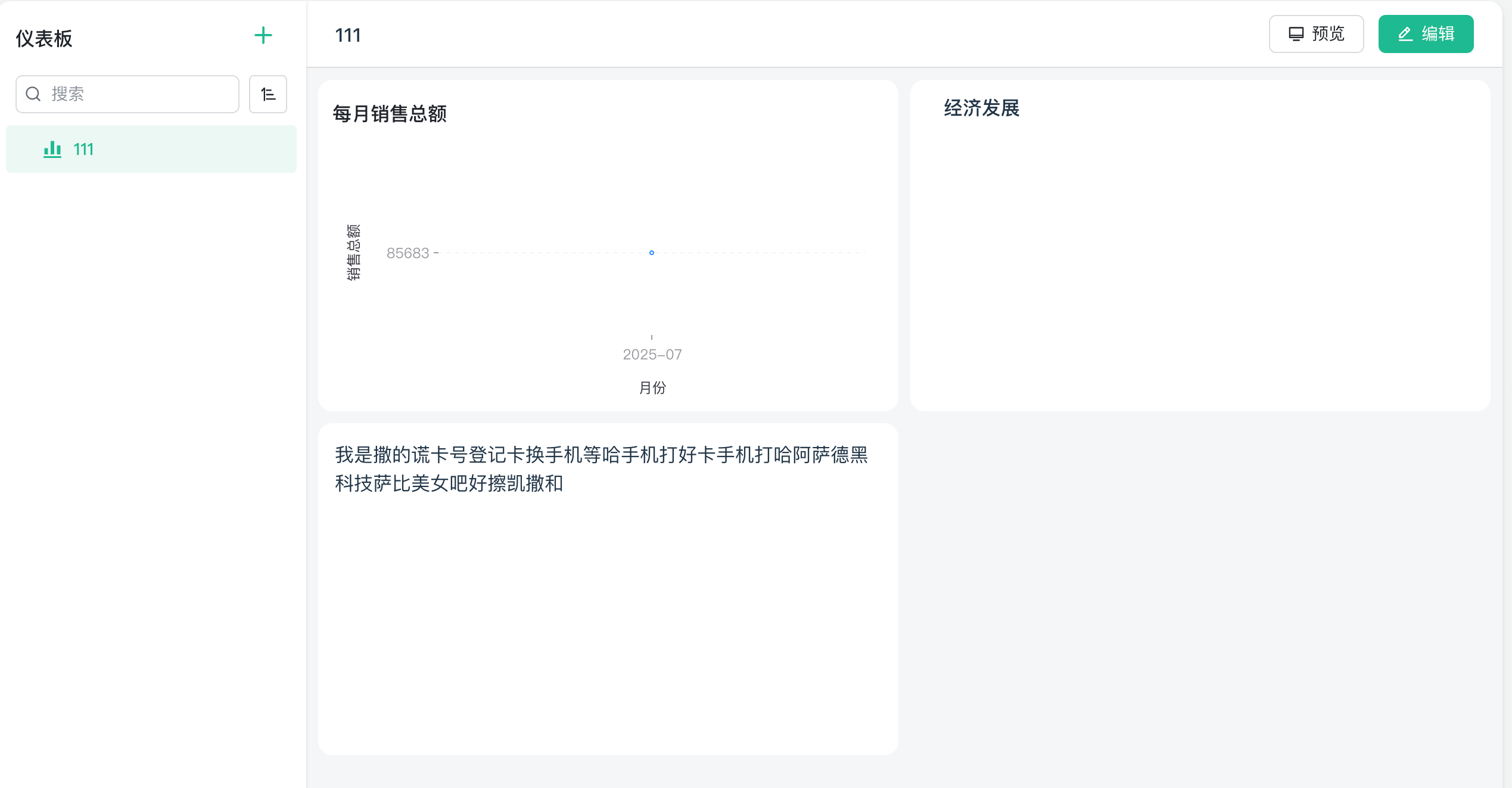Open the green 编辑 edit button
1512x788 pixels.
coord(1426,34)
